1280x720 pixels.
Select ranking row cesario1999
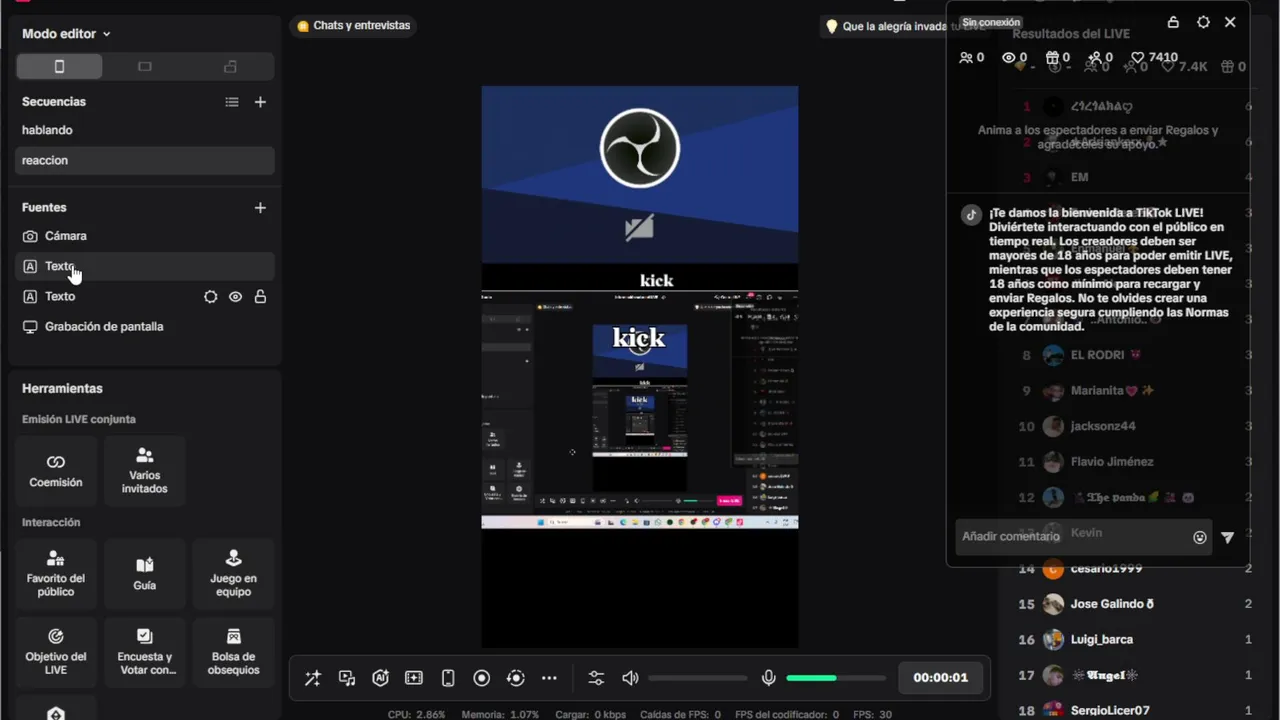[x=1134, y=569]
